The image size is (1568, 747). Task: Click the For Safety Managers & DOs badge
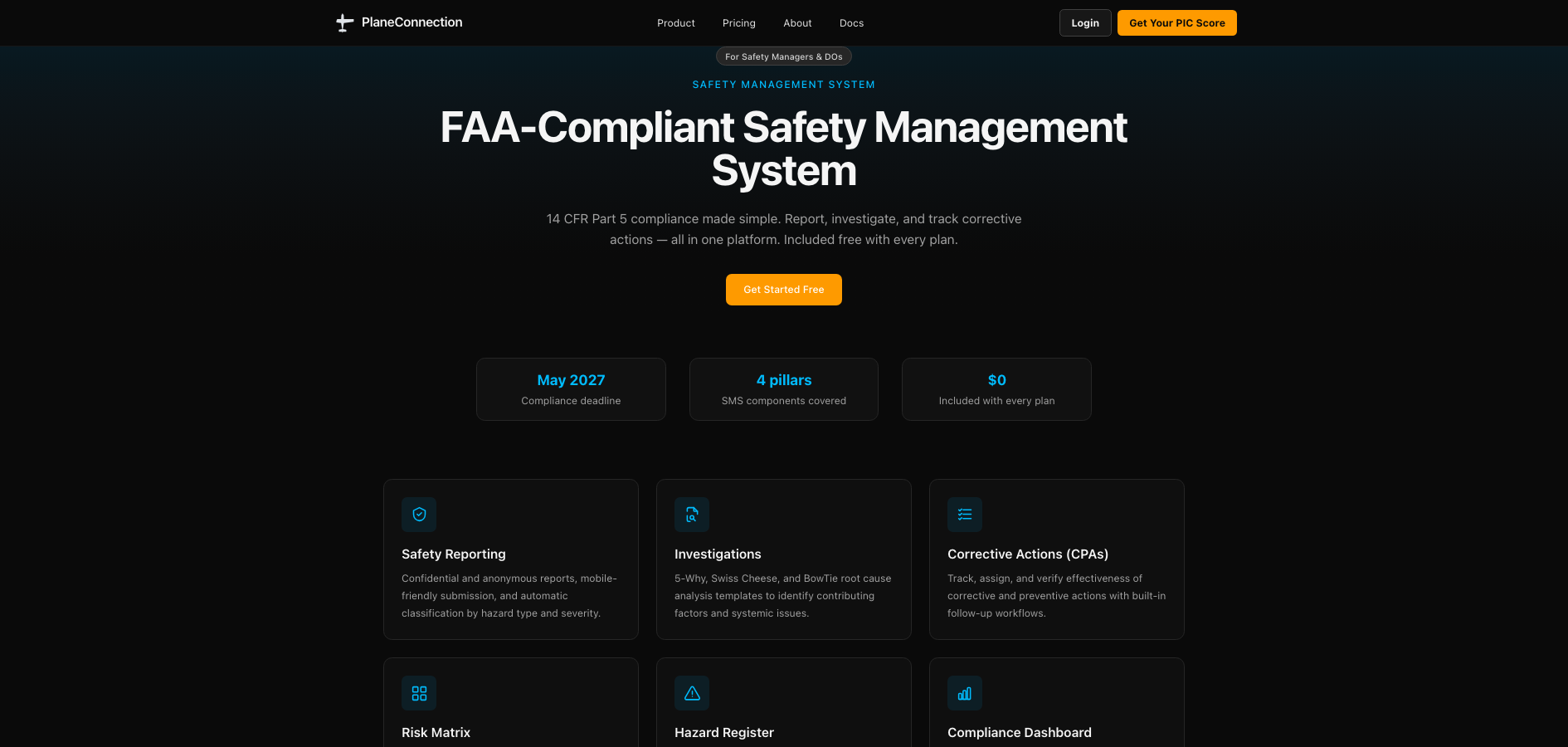[784, 56]
